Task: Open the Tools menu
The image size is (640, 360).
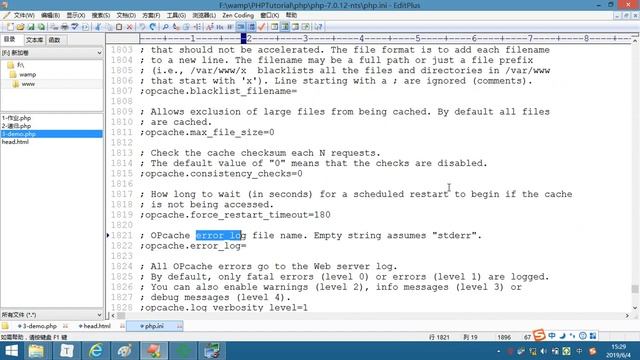Action: 176,15
